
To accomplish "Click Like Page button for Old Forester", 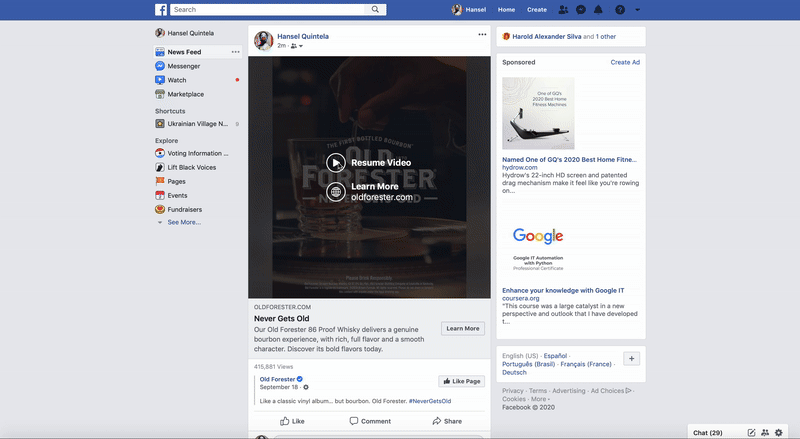I will pyautogui.click(x=462, y=381).
